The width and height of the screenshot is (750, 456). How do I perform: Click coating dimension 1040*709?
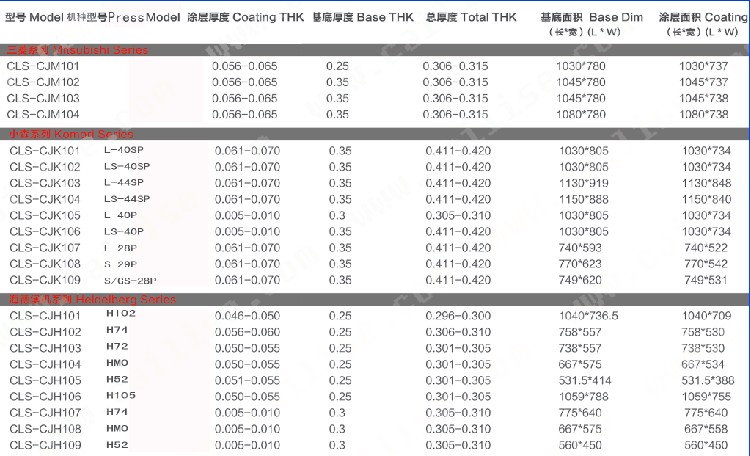[706, 316]
